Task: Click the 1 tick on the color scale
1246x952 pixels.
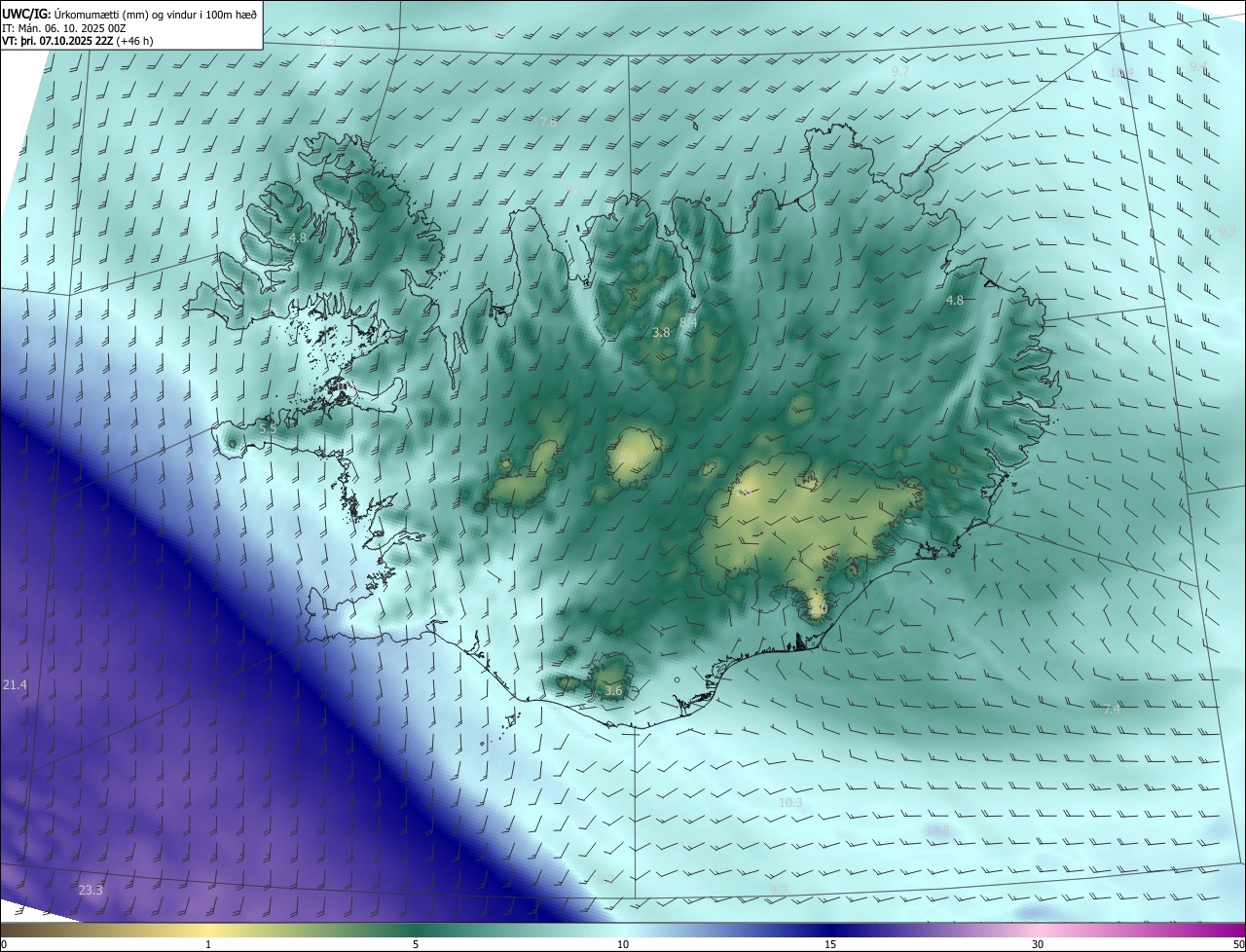Action: (208, 945)
